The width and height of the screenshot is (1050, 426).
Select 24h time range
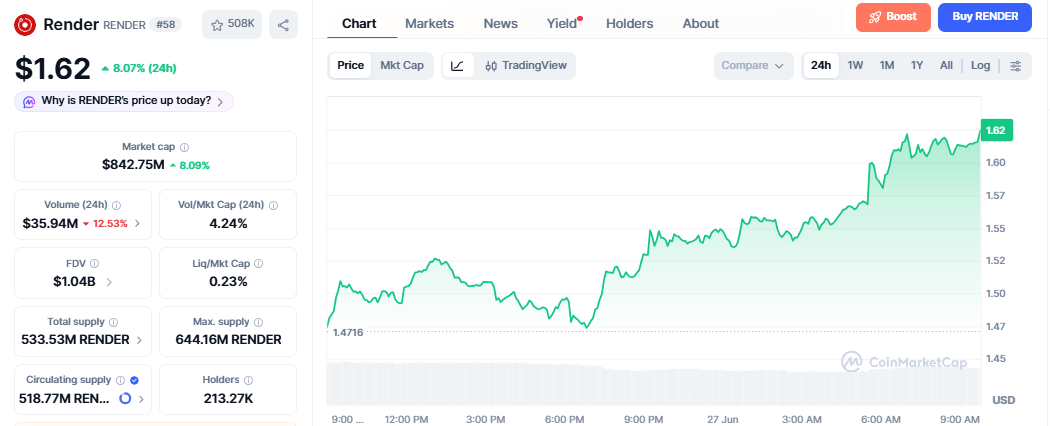point(821,66)
